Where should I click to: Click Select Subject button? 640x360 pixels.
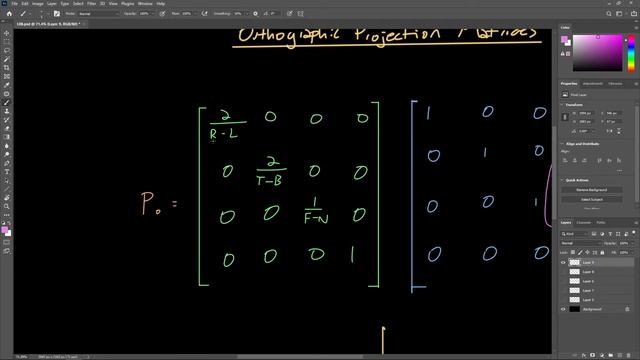pos(592,200)
